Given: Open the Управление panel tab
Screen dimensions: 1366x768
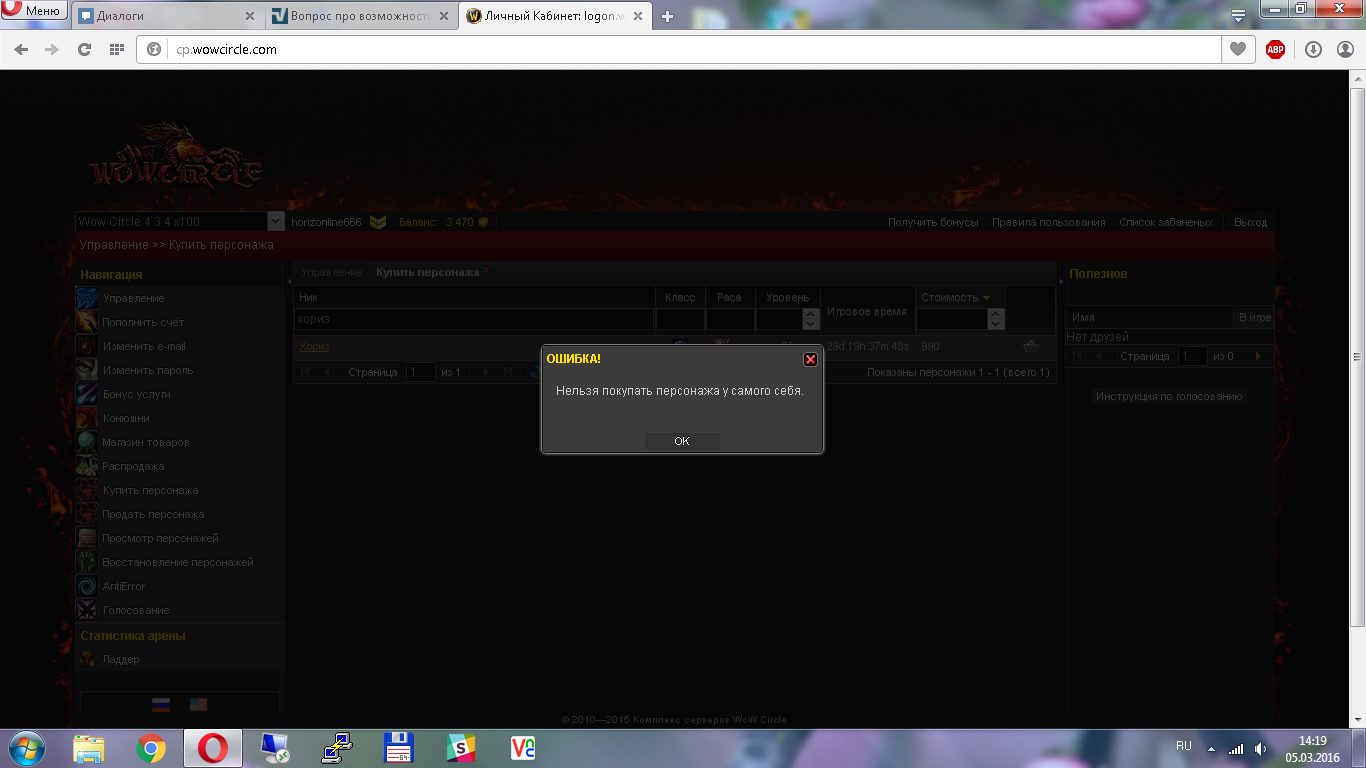Looking at the screenshot, I should coord(332,272).
